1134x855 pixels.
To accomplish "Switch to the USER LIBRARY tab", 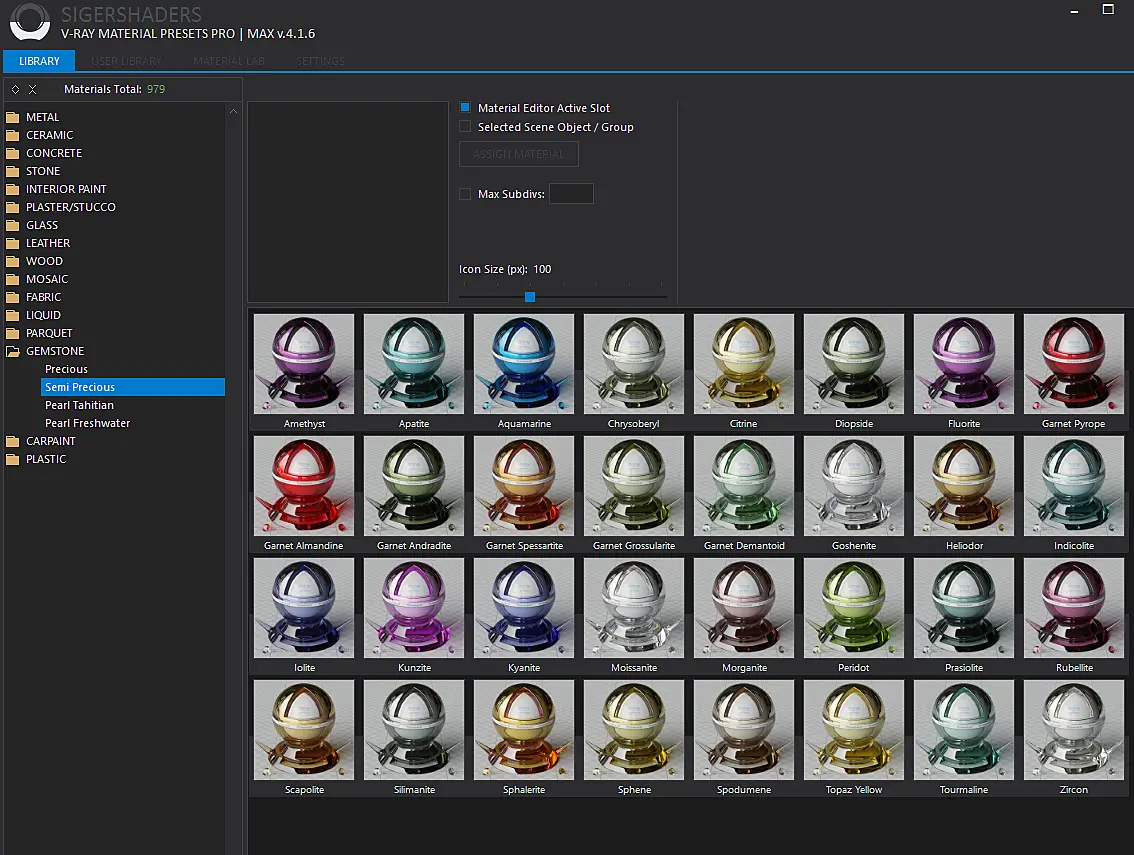I will coord(127,61).
